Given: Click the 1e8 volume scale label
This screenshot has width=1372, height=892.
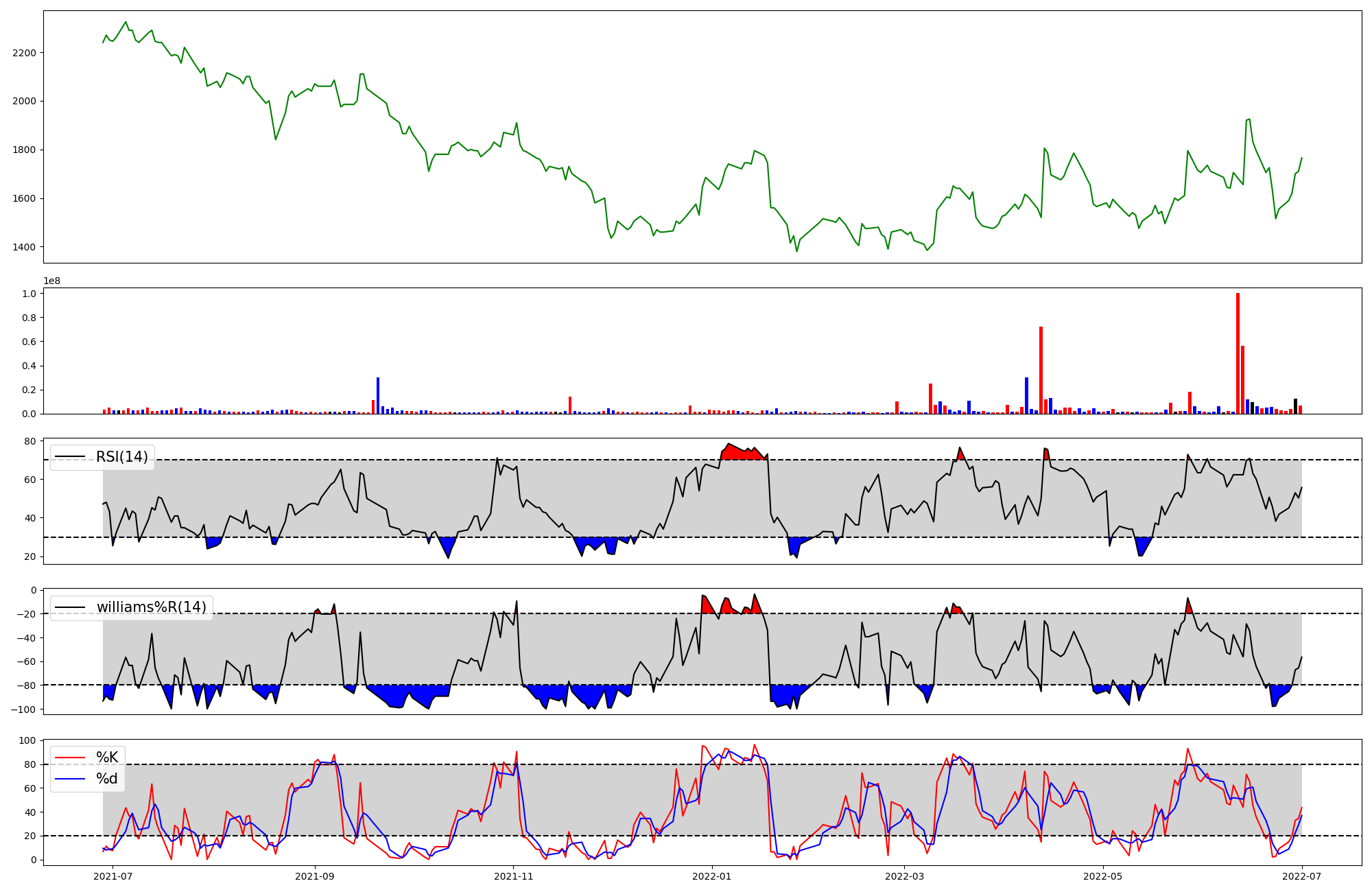Looking at the screenshot, I should point(52,281).
